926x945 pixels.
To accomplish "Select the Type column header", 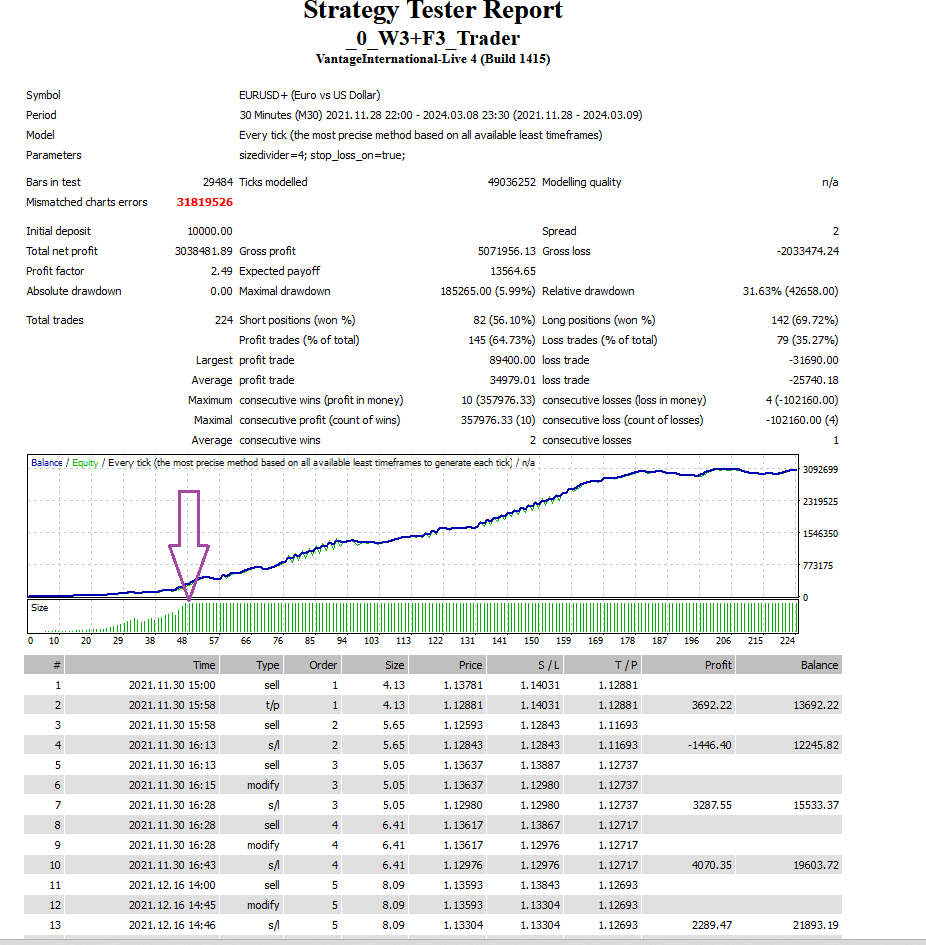I will click(267, 665).
